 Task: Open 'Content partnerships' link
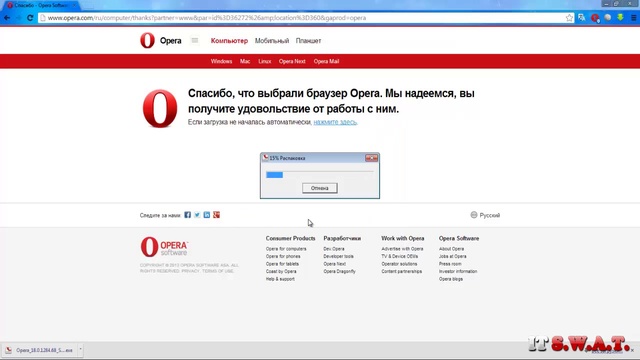point(402,271)
